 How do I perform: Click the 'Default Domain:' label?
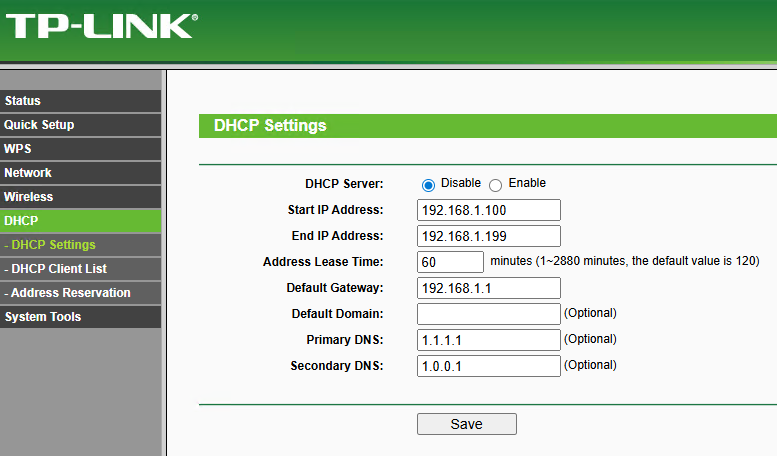coord(337,314)
